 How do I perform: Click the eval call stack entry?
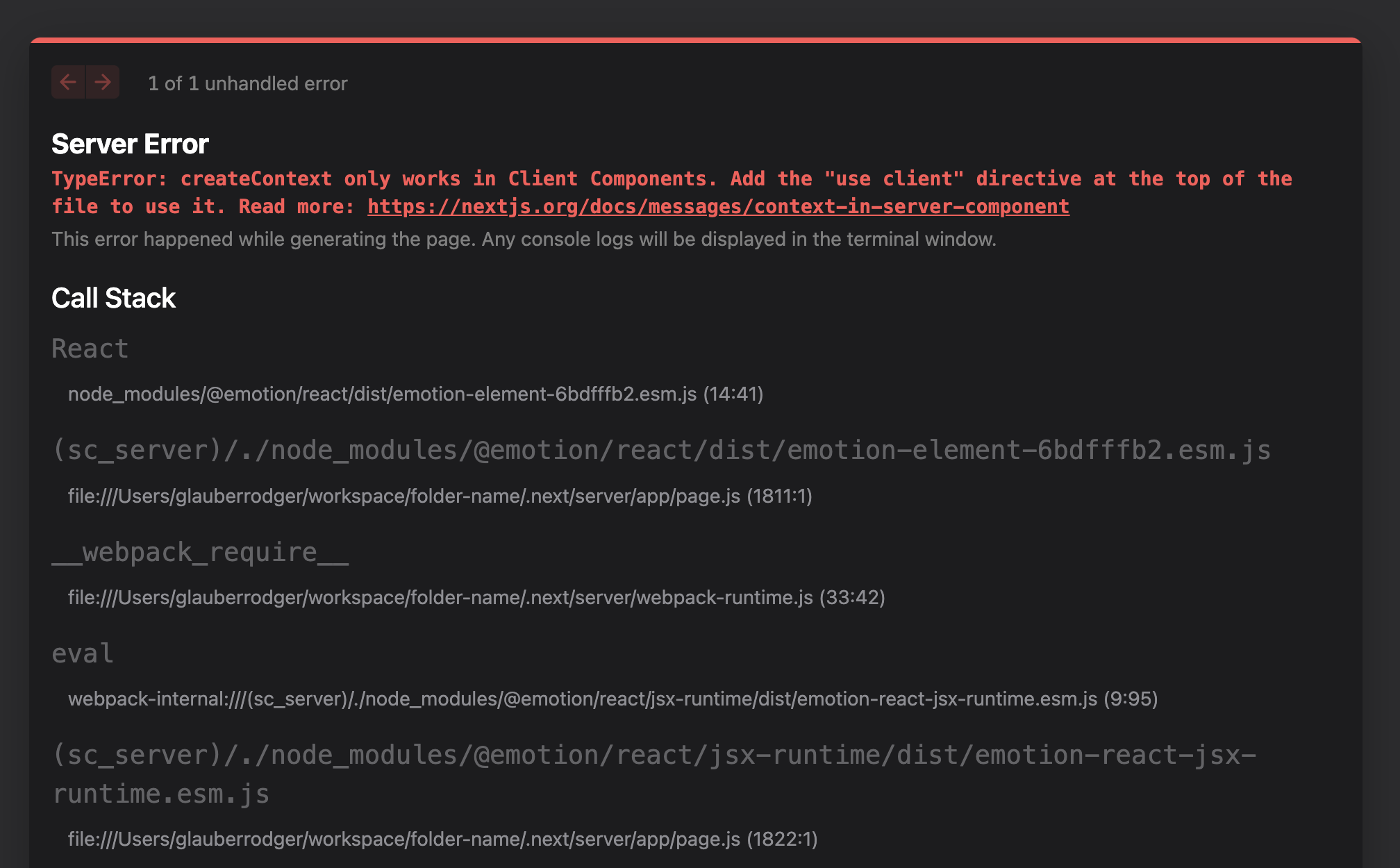pos(82,652)
